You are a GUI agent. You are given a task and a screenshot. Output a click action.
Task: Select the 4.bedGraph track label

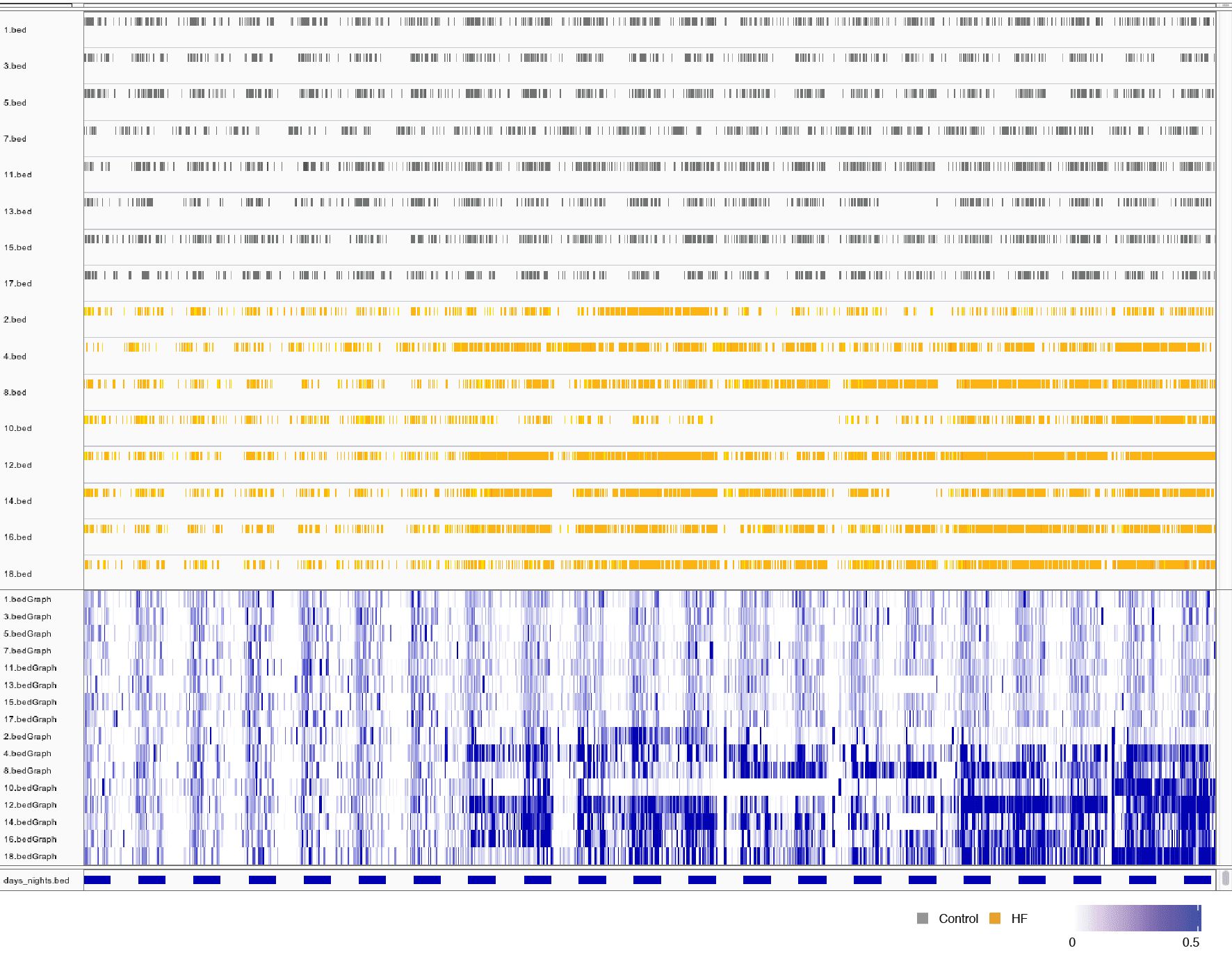click(28, 753)
